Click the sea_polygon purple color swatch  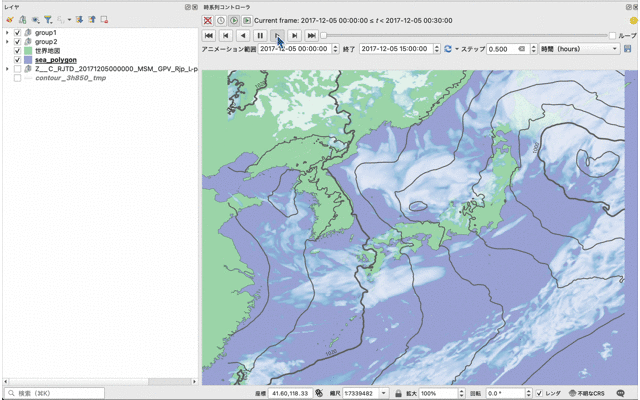(x=28, y=60)
